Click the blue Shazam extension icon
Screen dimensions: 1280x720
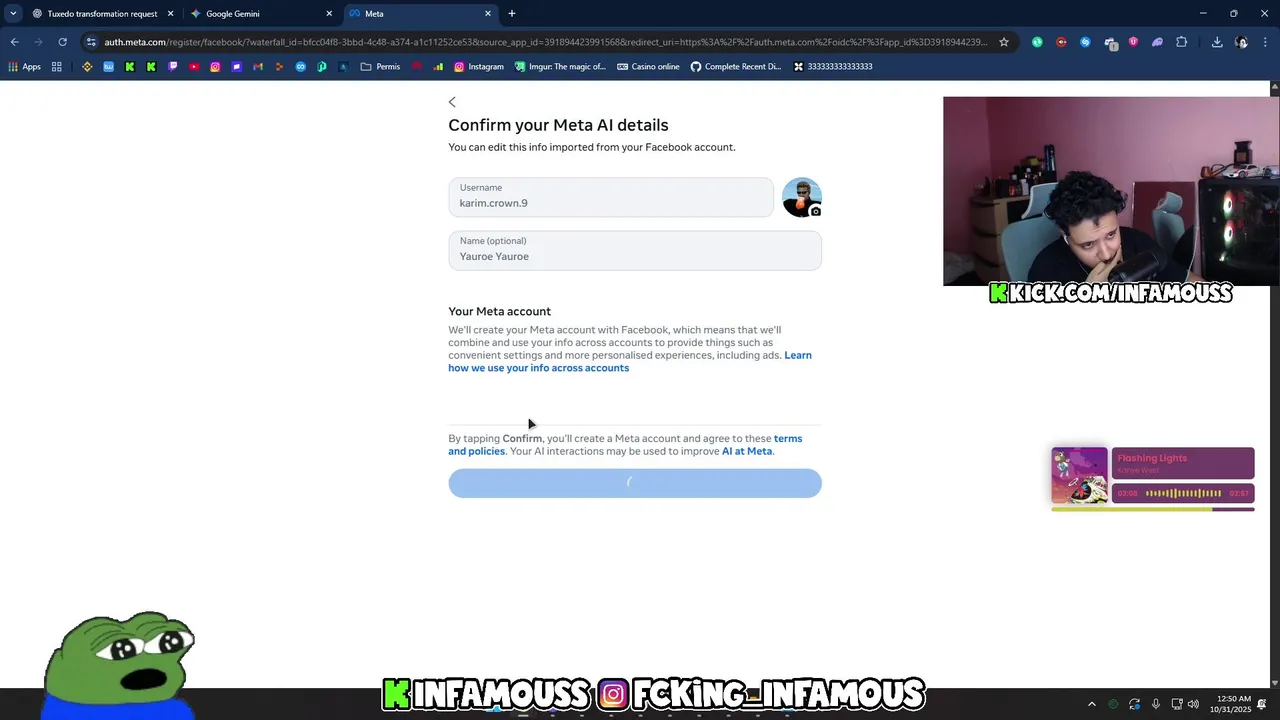(1085, 42)
